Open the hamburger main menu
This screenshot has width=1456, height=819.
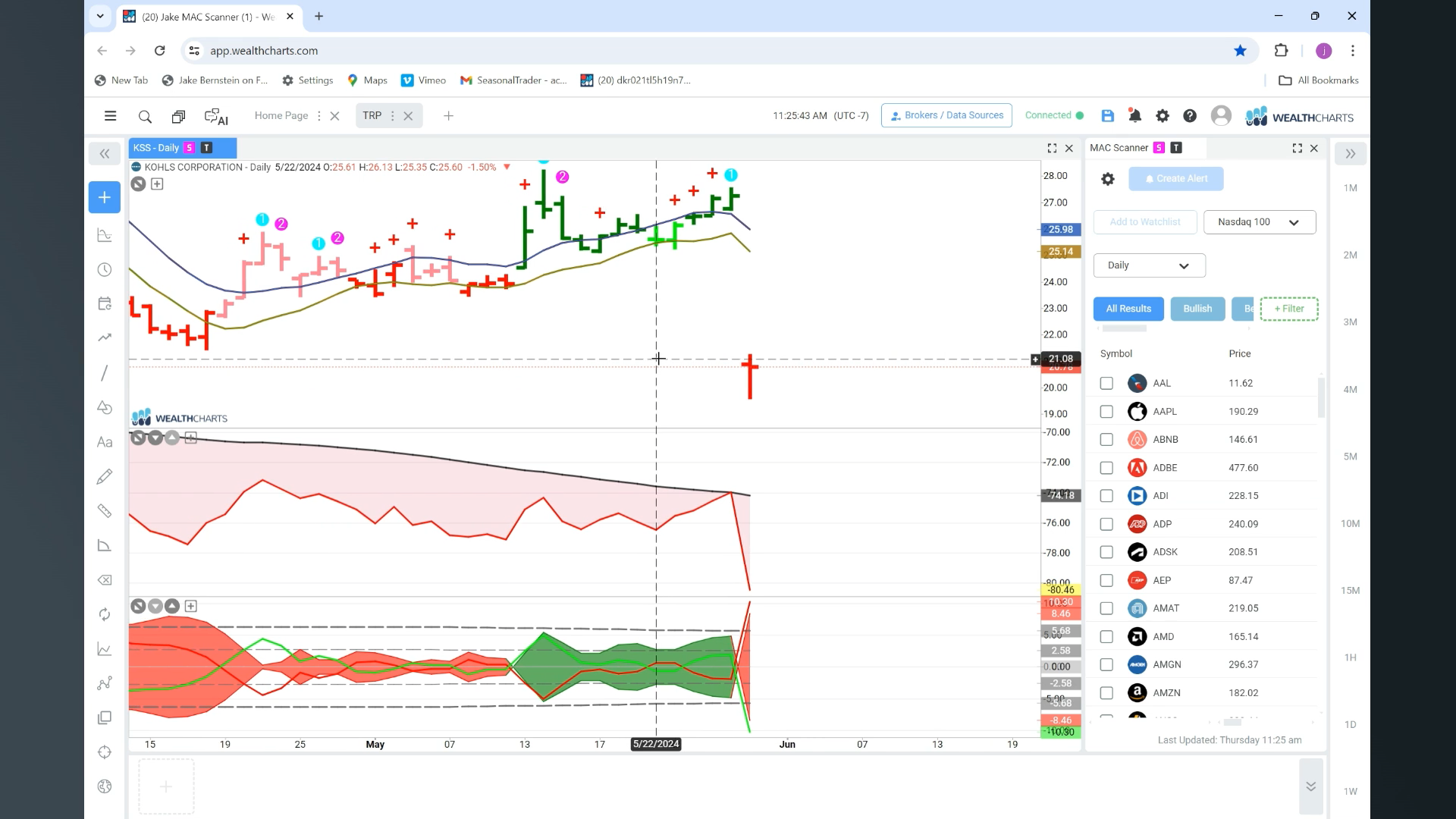click(x=110, y=116)
